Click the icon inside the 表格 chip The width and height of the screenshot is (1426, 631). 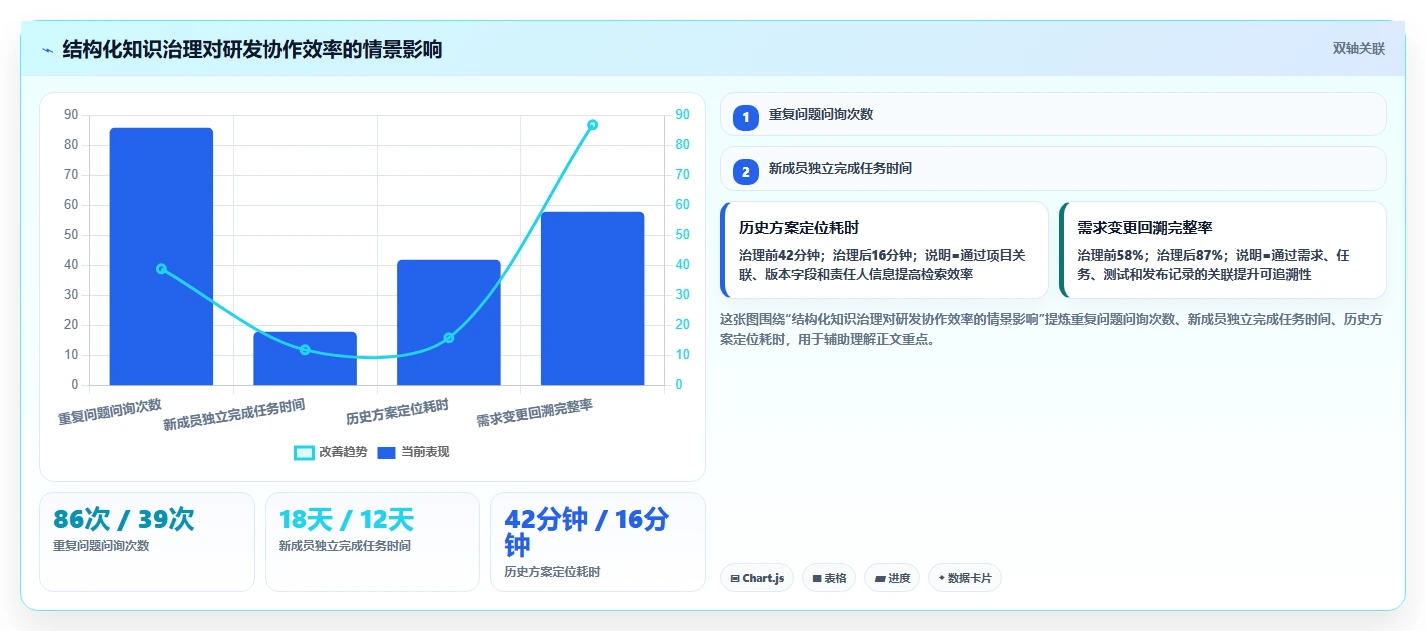pos(816,578)
